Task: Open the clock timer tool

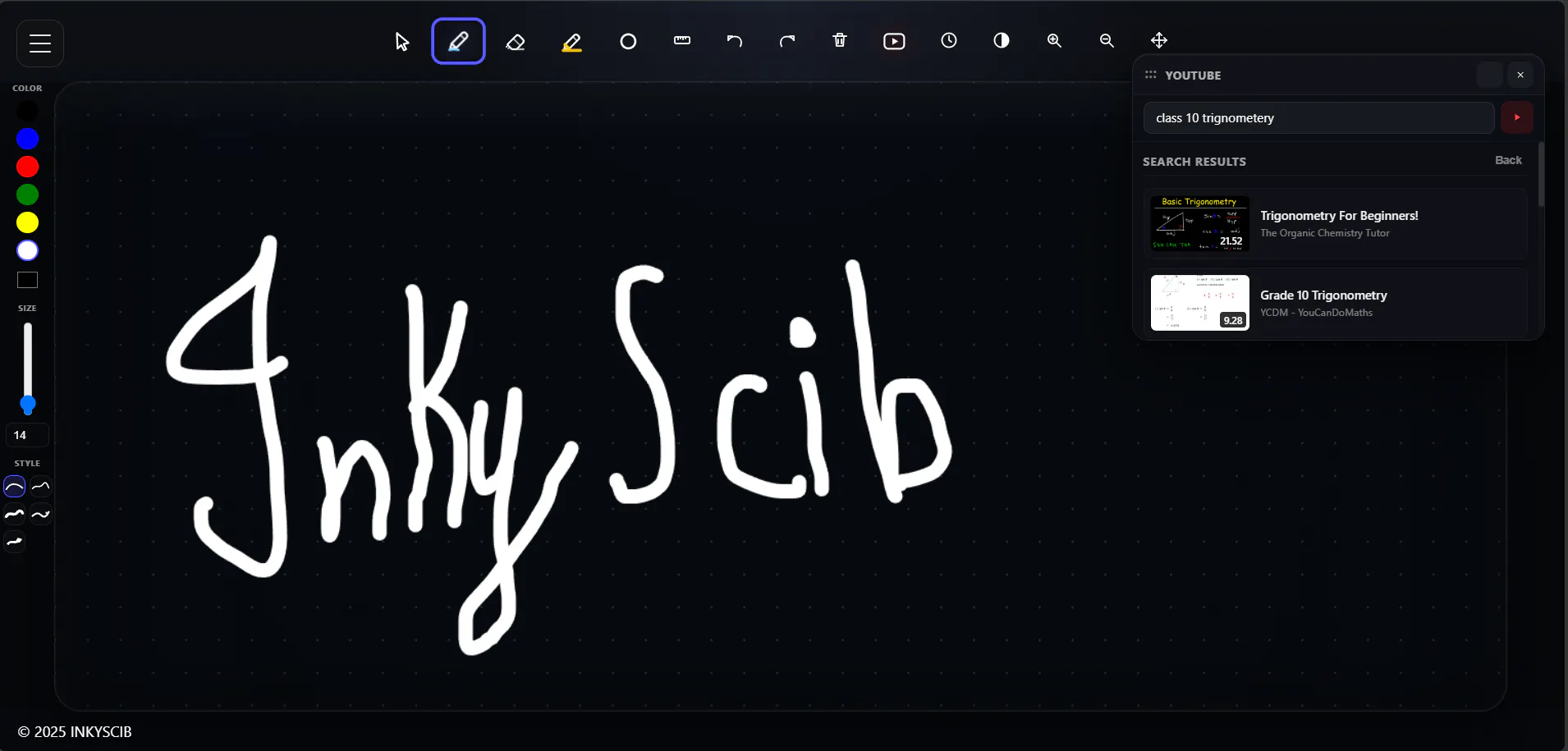Action: pos(949,40)
